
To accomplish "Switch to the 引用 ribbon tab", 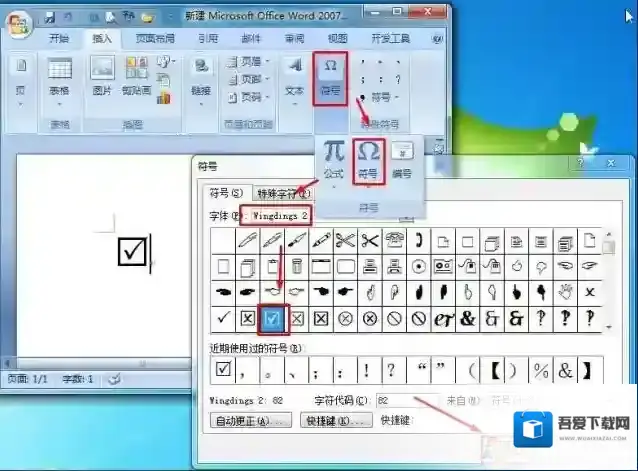I will tap(208, 39).
